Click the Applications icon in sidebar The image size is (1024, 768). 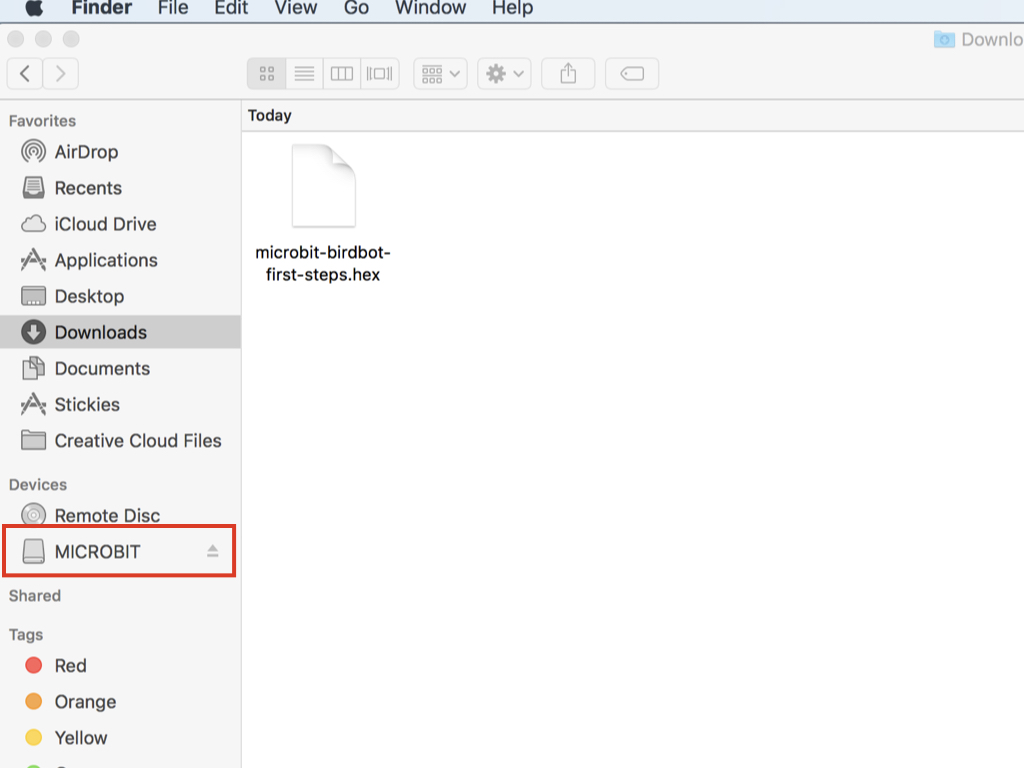tap(33, 260)
